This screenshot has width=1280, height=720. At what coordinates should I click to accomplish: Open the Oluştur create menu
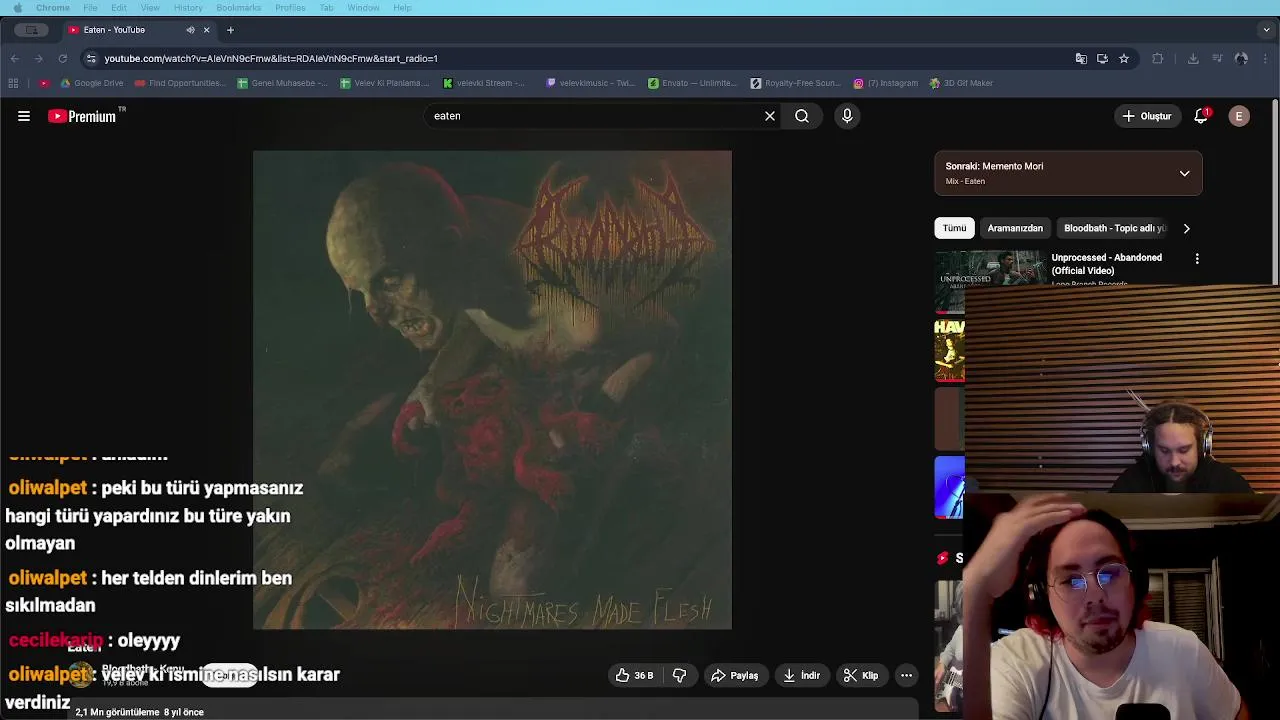pos(1146,116)
